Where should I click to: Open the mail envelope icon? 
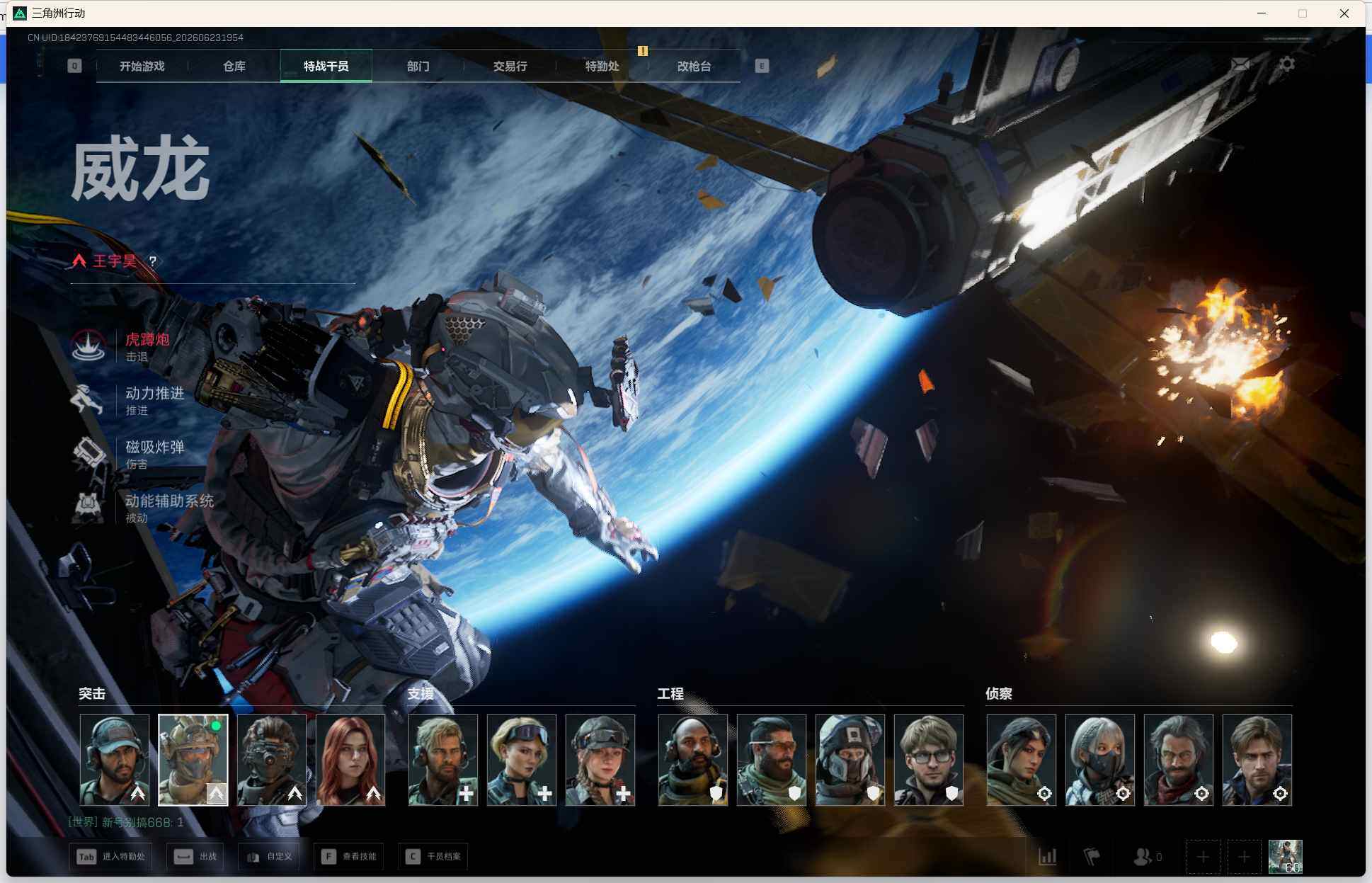pyautogui.click(x=1240, y=64)
